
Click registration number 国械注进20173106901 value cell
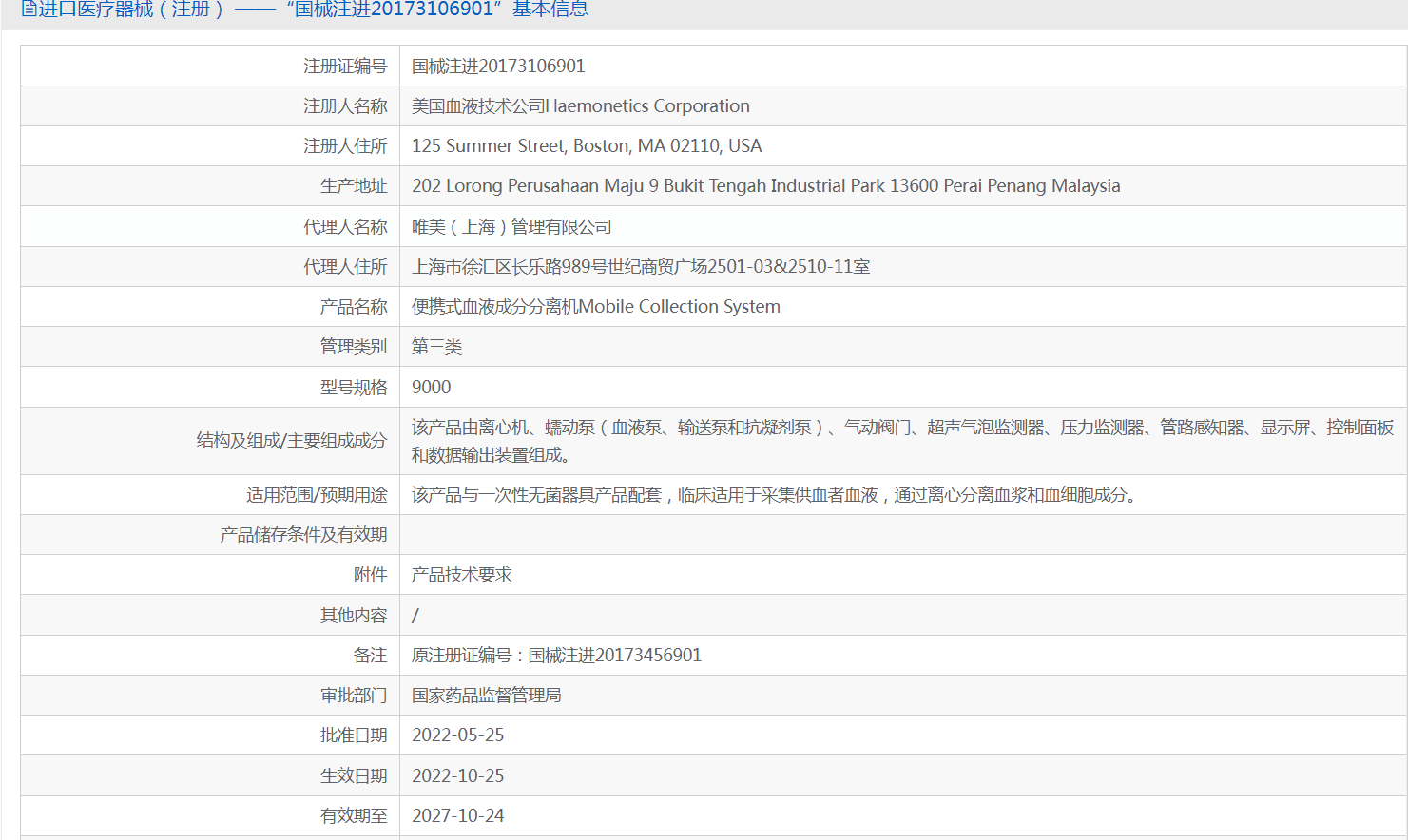(x=498, y=66)
